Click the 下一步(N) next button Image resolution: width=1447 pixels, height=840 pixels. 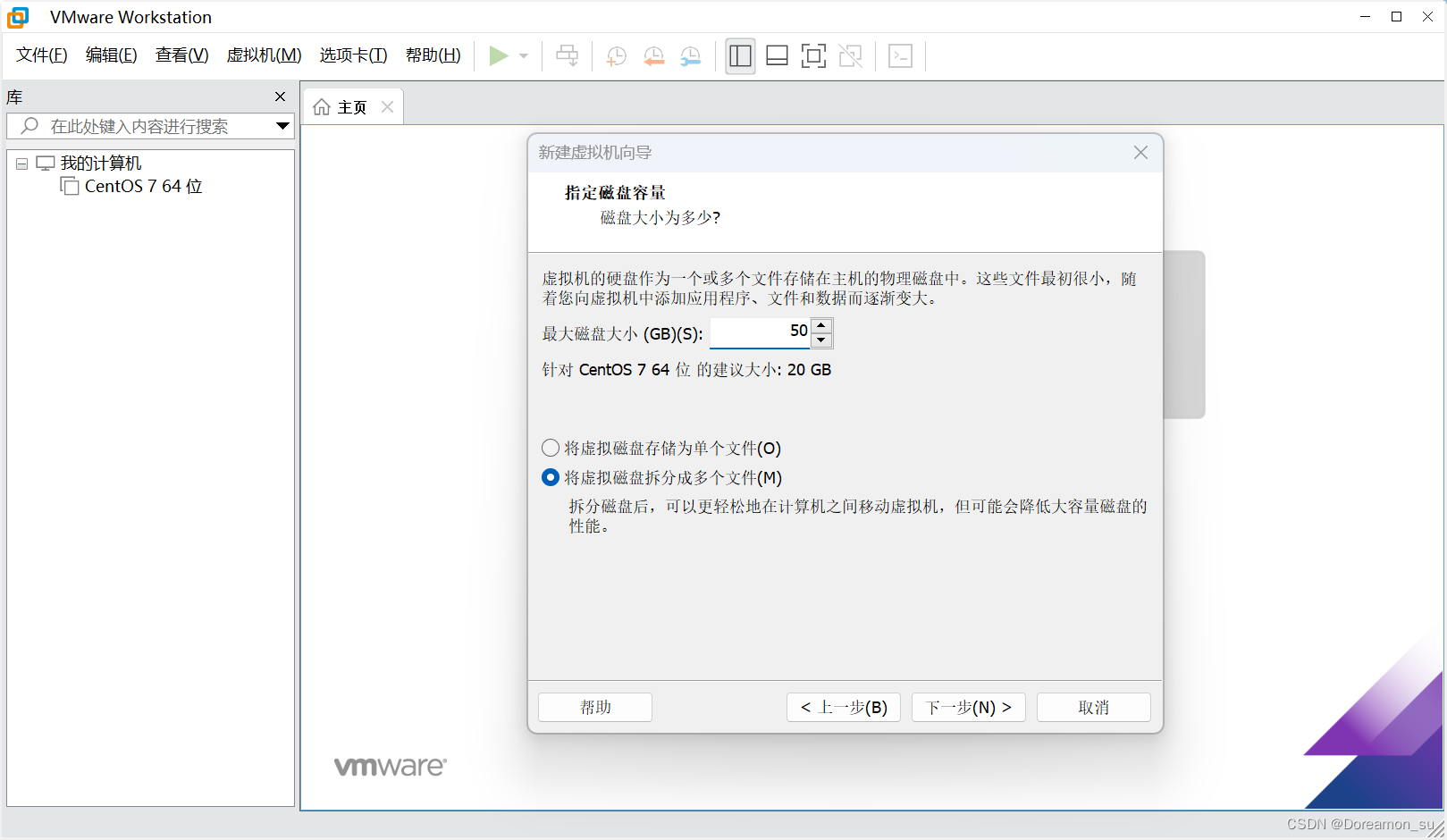969,707
